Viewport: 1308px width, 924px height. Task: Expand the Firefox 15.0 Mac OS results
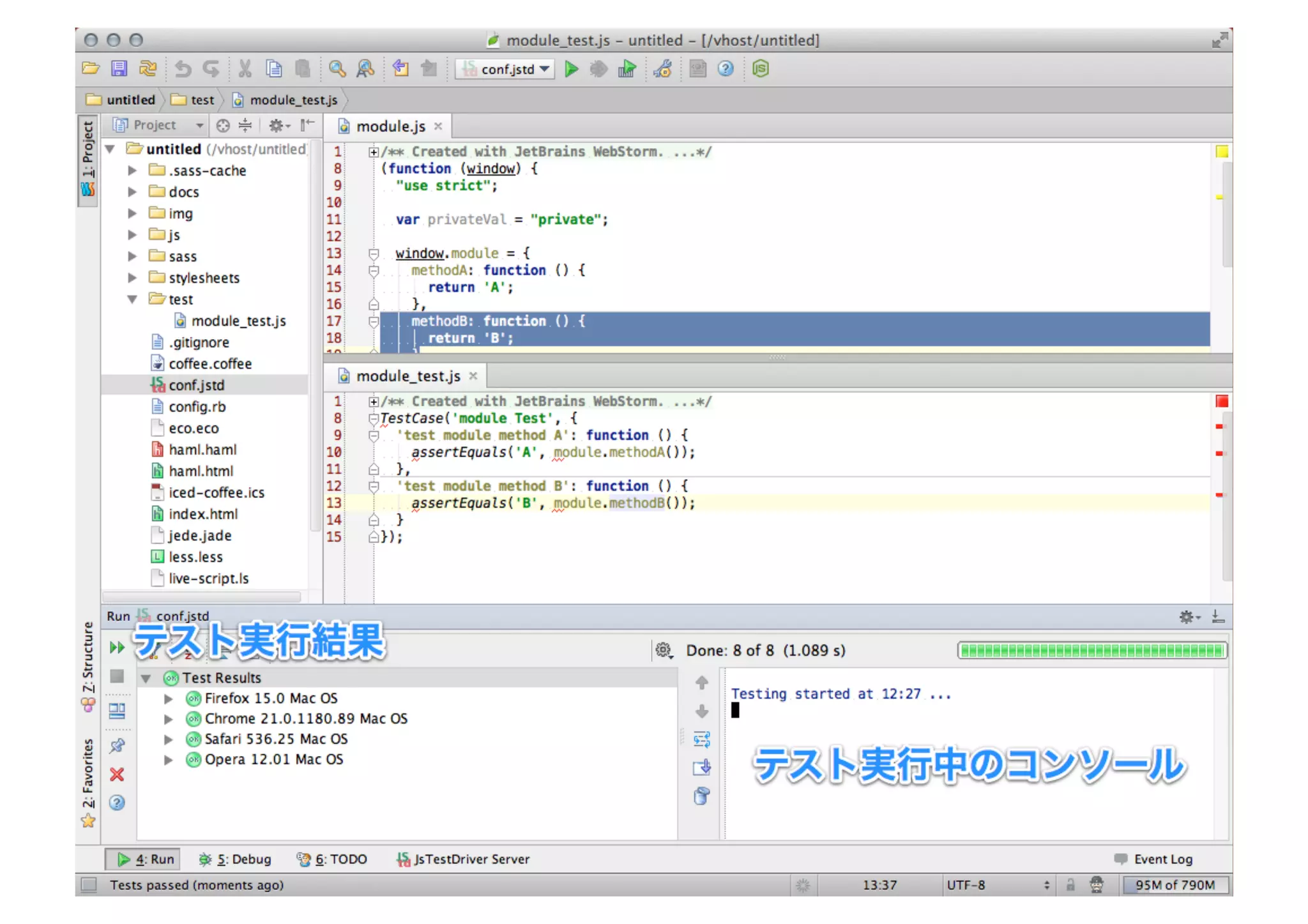click(168, 699)
